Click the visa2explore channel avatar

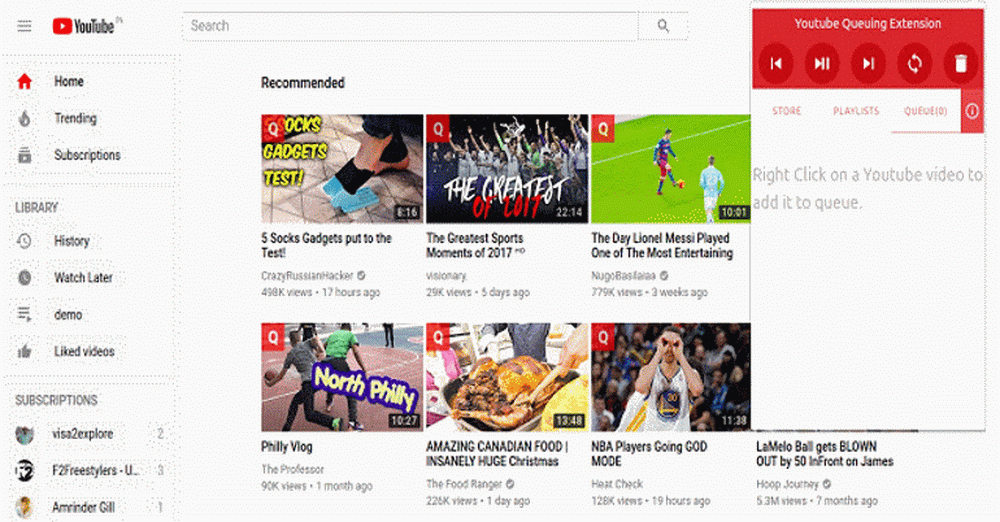(x=24, y=435)
